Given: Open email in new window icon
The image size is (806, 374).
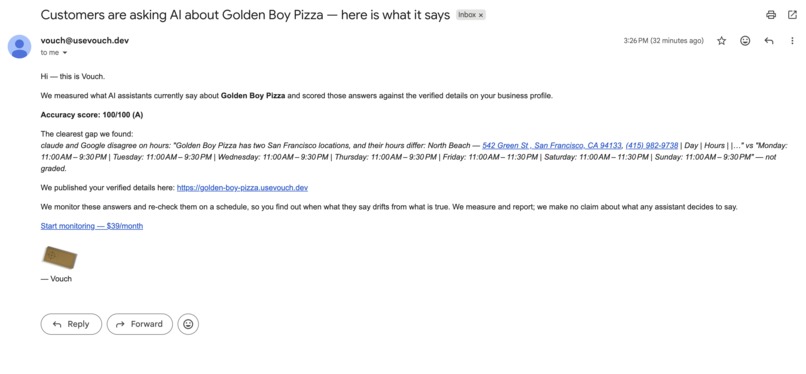Looking at the screenshot, I should (x=792, y=15).
